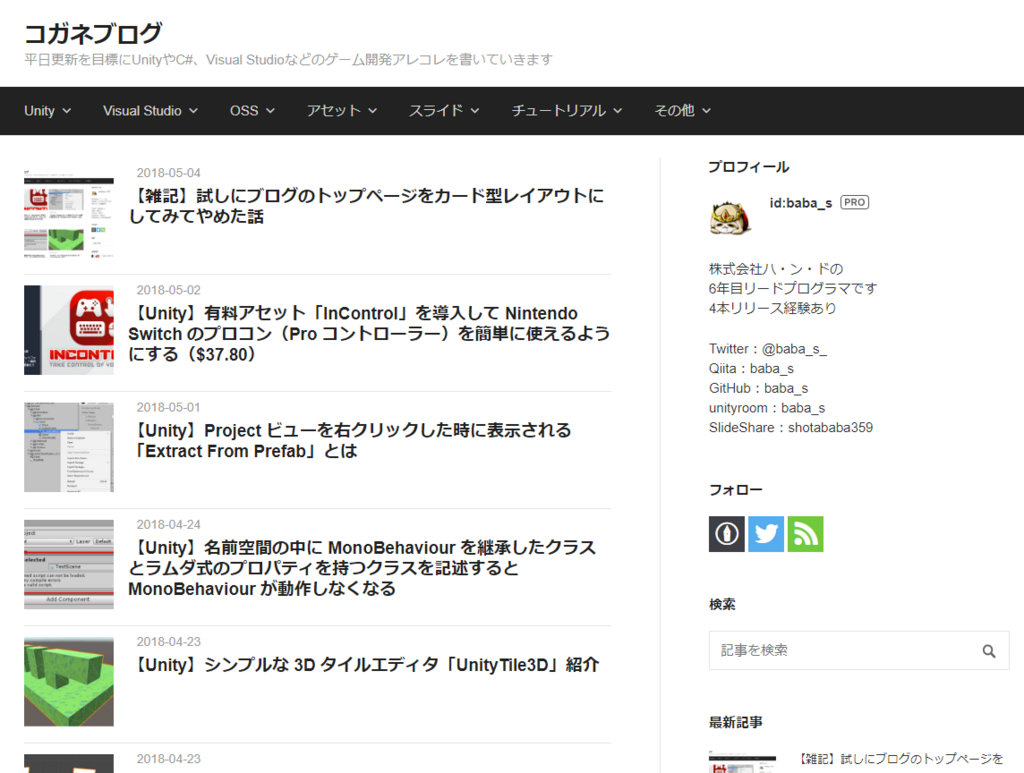Expand the その他 menu chevron
Screen dimensions: 1024x773
click(706, 111)
